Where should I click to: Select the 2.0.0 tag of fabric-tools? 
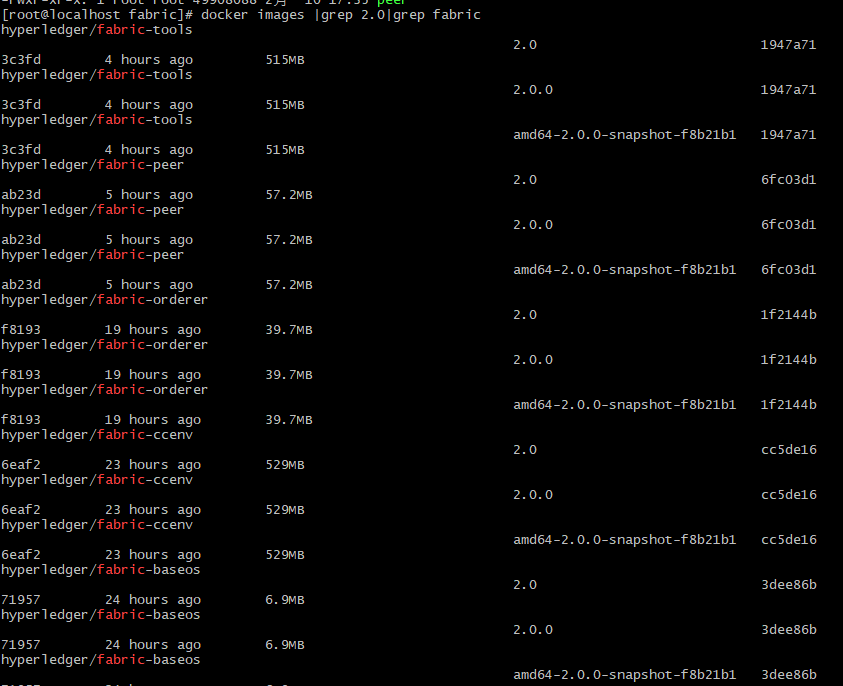(533, 90)
